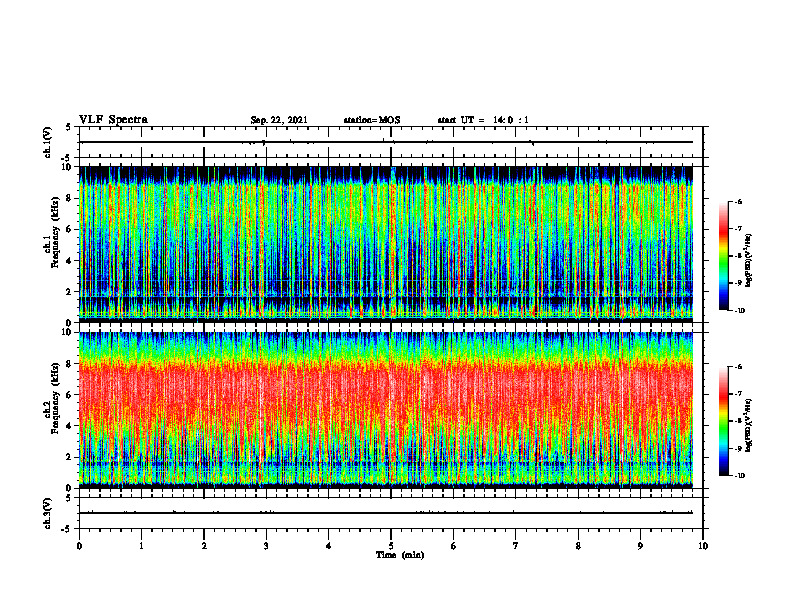Click the "-5" tick on the ch.3(V) axis
This screenshot has height=612, width=792.
tap(68, 529)
